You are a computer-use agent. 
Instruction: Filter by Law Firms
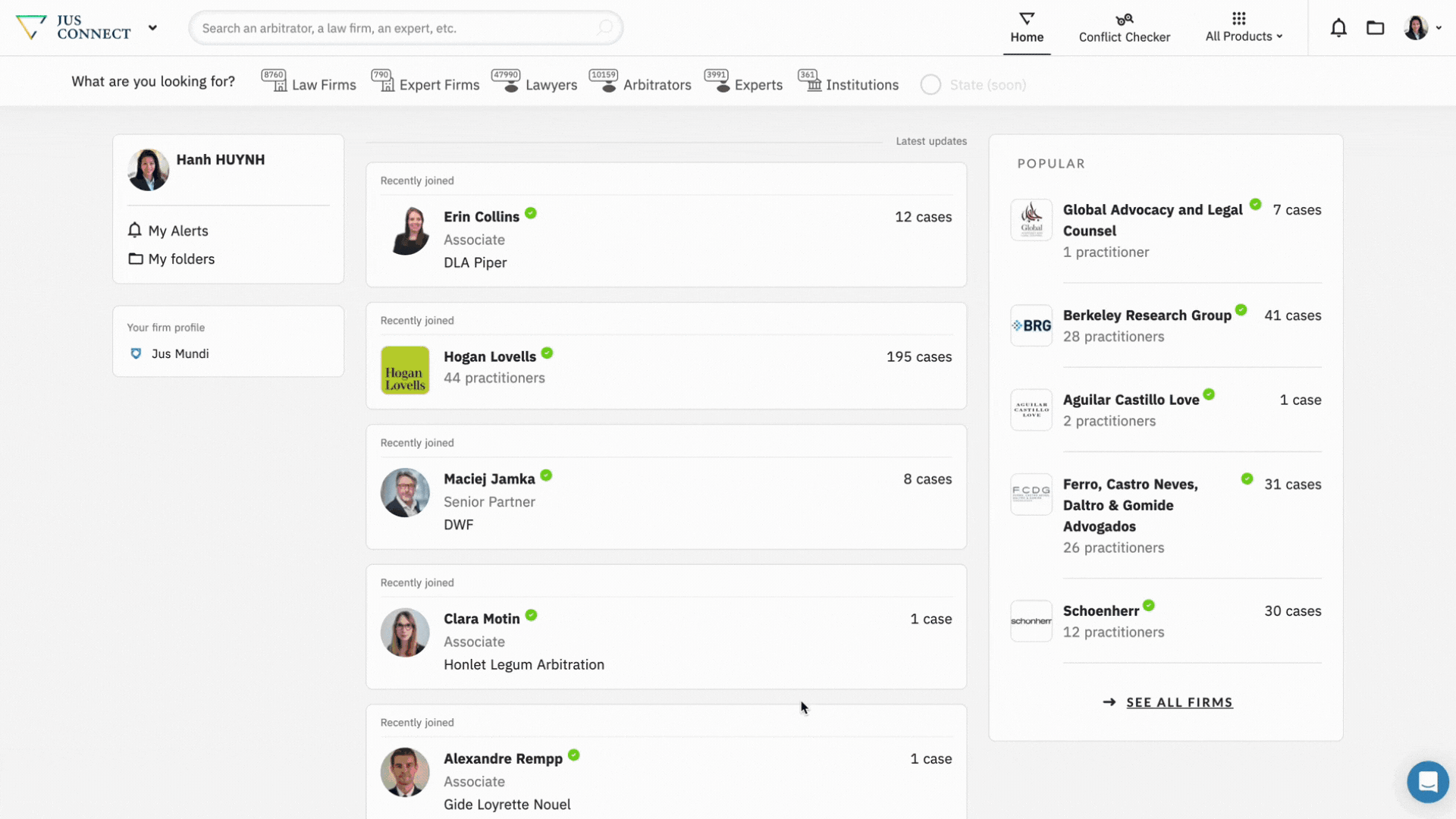click(309, 82)
